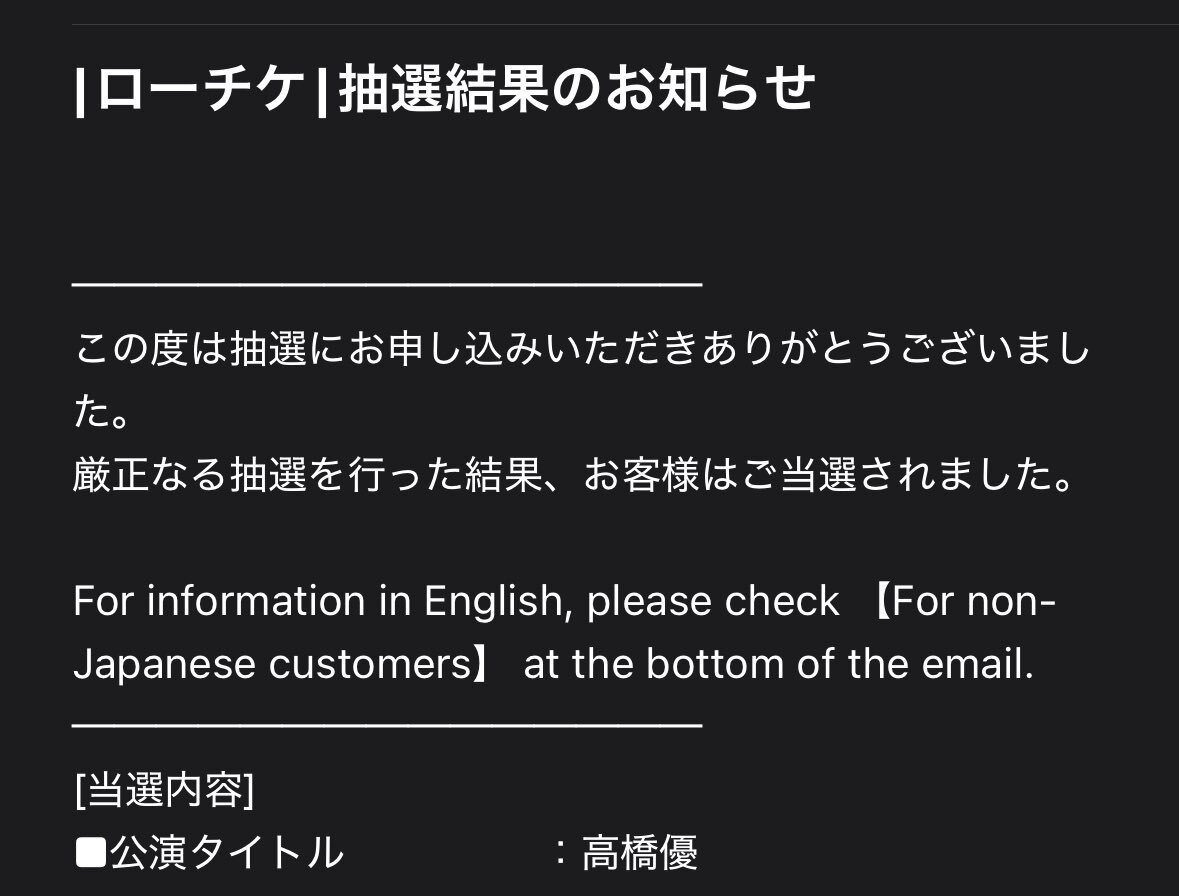Click the 公演タイトル label

pyautogui.click(x=227, y=853)
